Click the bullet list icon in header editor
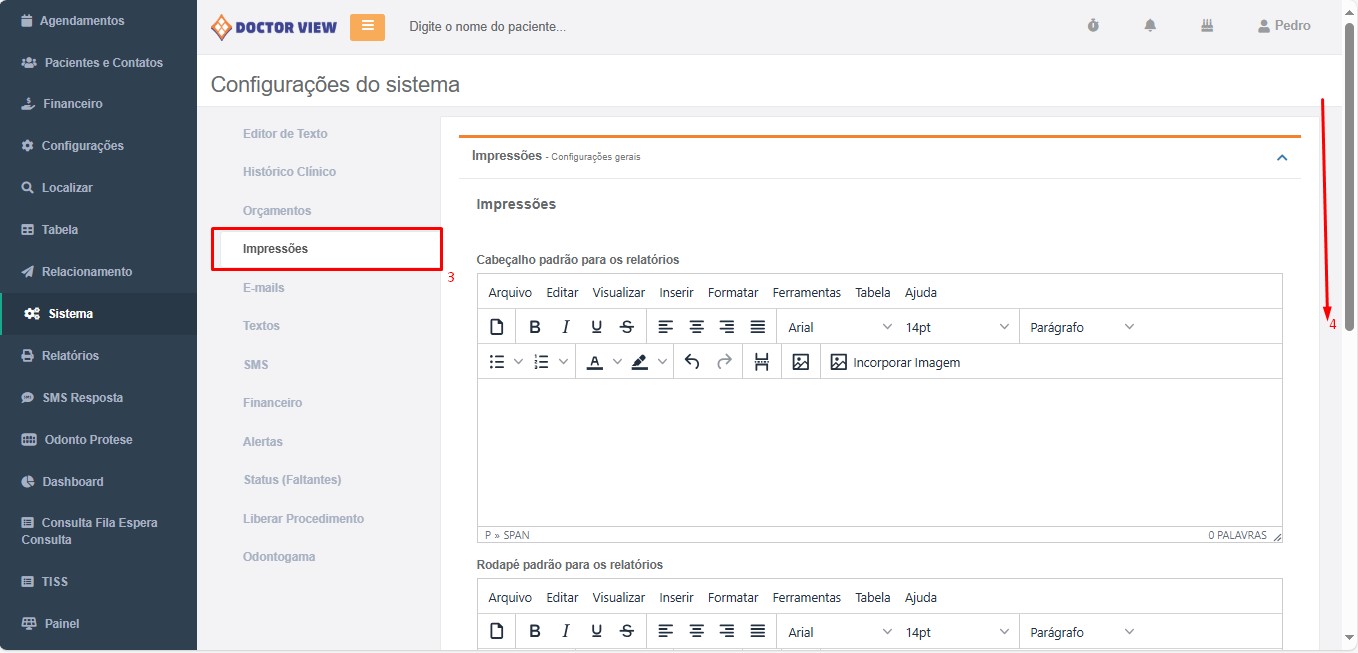The height and width of the screenshot is (653, 1358). point(497,362)
